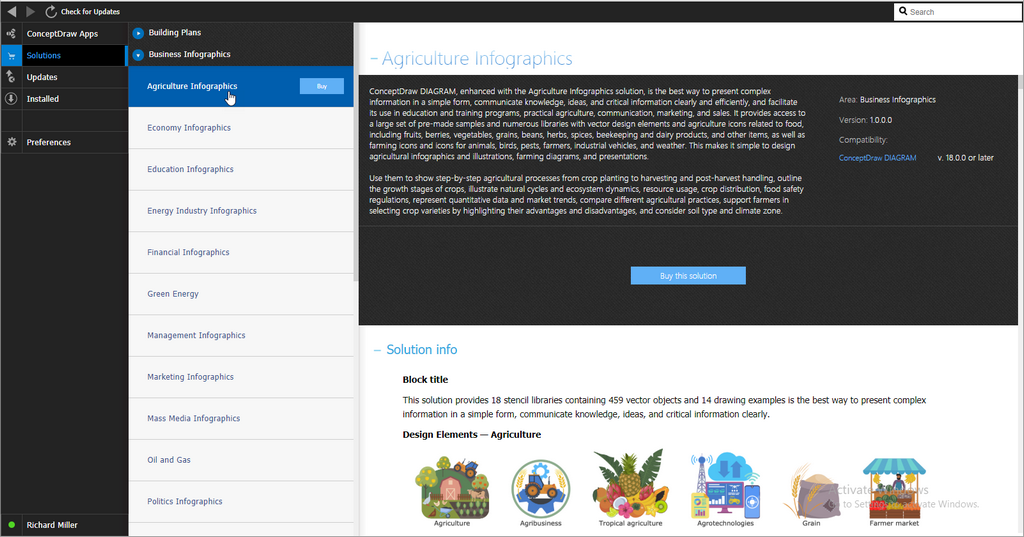Follow the ConceptDraw DIAGRAM compatibility link
The height and width of the screenshot is (537, 1024).
click(877, 157)
